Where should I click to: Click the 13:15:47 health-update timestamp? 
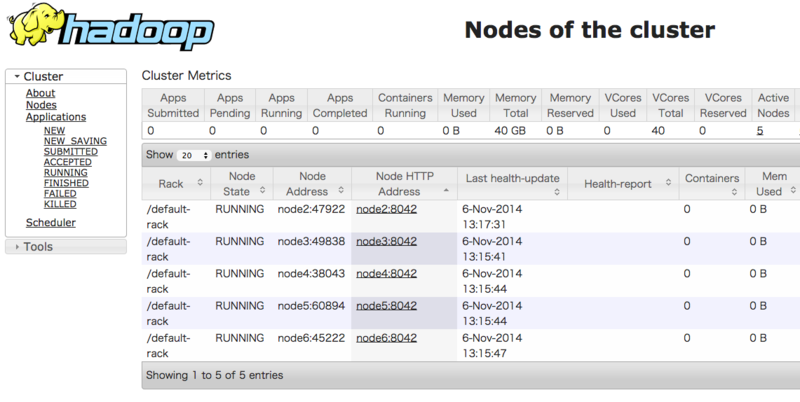tap(484, 353)
